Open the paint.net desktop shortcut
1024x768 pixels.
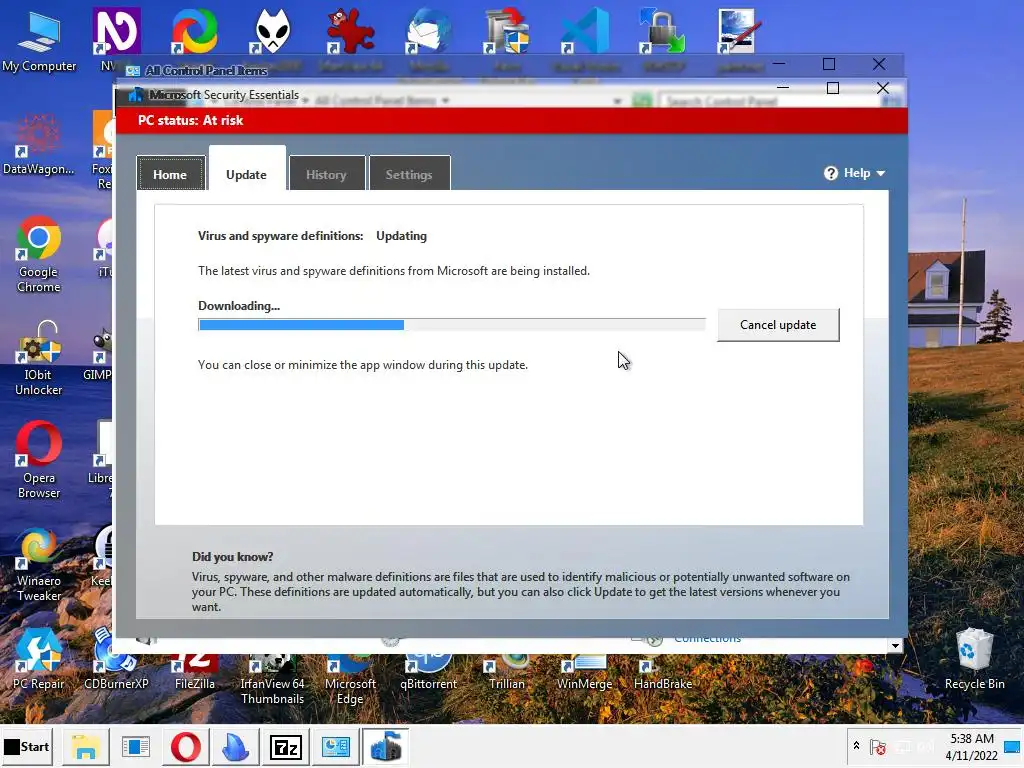click(x=740, y=31)
